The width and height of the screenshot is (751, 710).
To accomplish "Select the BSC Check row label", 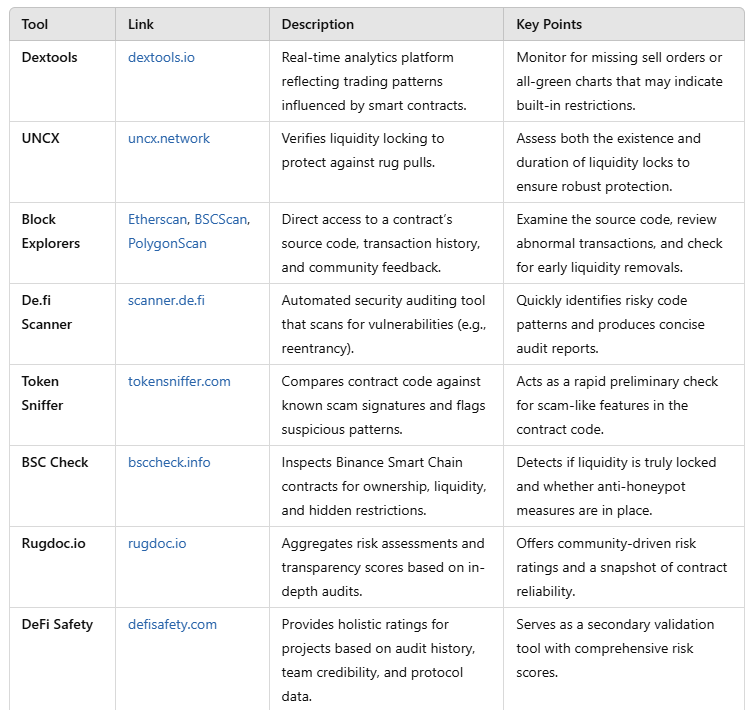I will click(55, 462).
